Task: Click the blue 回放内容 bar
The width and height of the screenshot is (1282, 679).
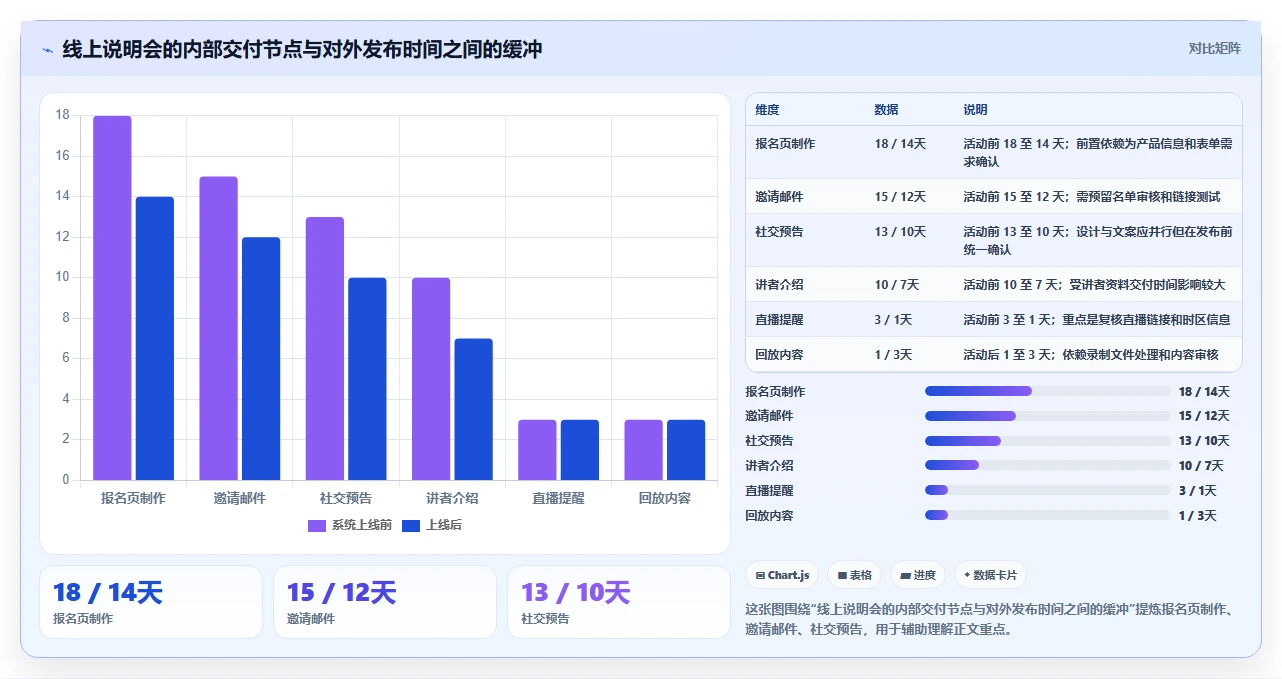Action: coord(686,450)
